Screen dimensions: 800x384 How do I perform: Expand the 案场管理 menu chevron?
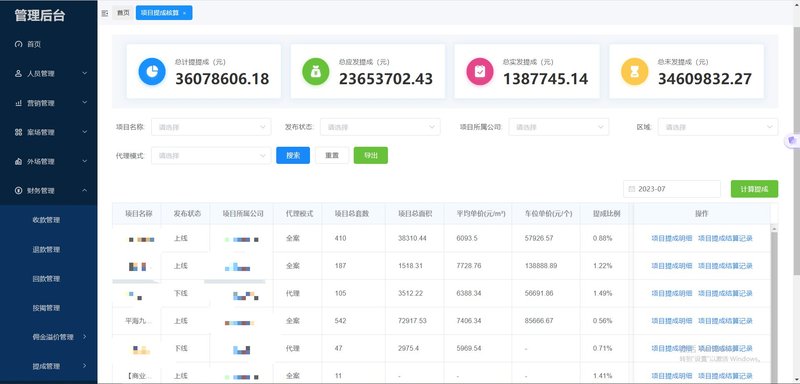click(x=85, y=132)
